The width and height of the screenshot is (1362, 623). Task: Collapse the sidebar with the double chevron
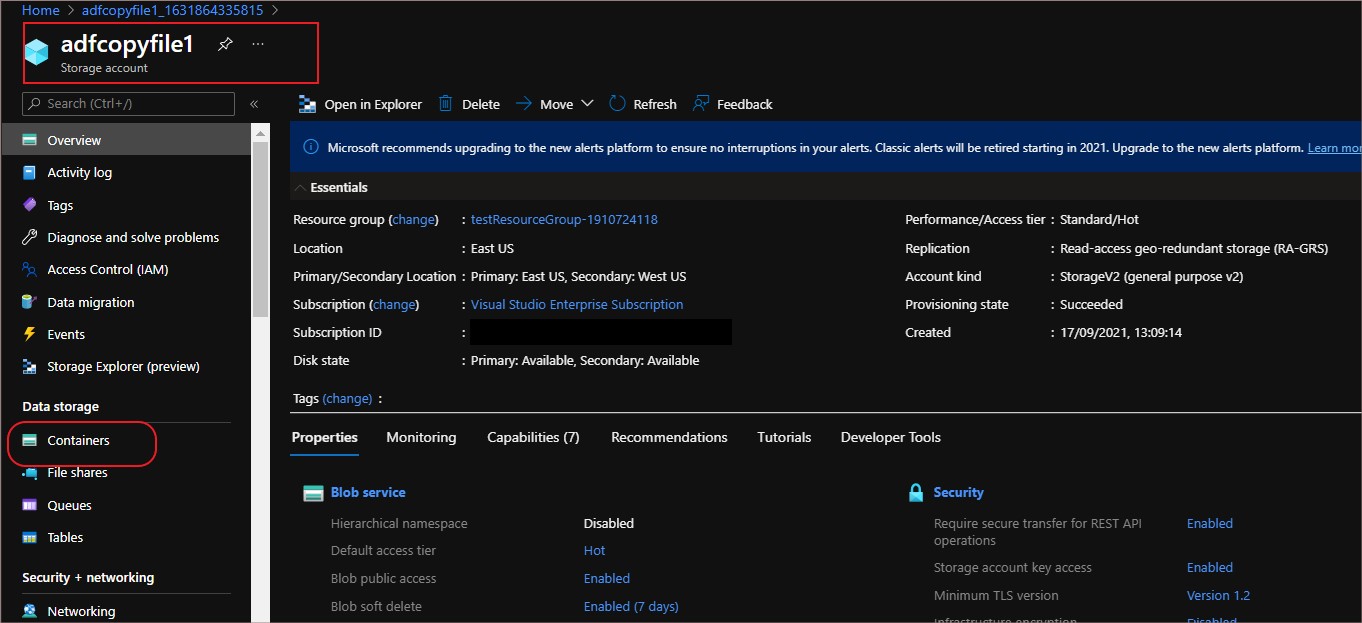click(x=254, y=104)
